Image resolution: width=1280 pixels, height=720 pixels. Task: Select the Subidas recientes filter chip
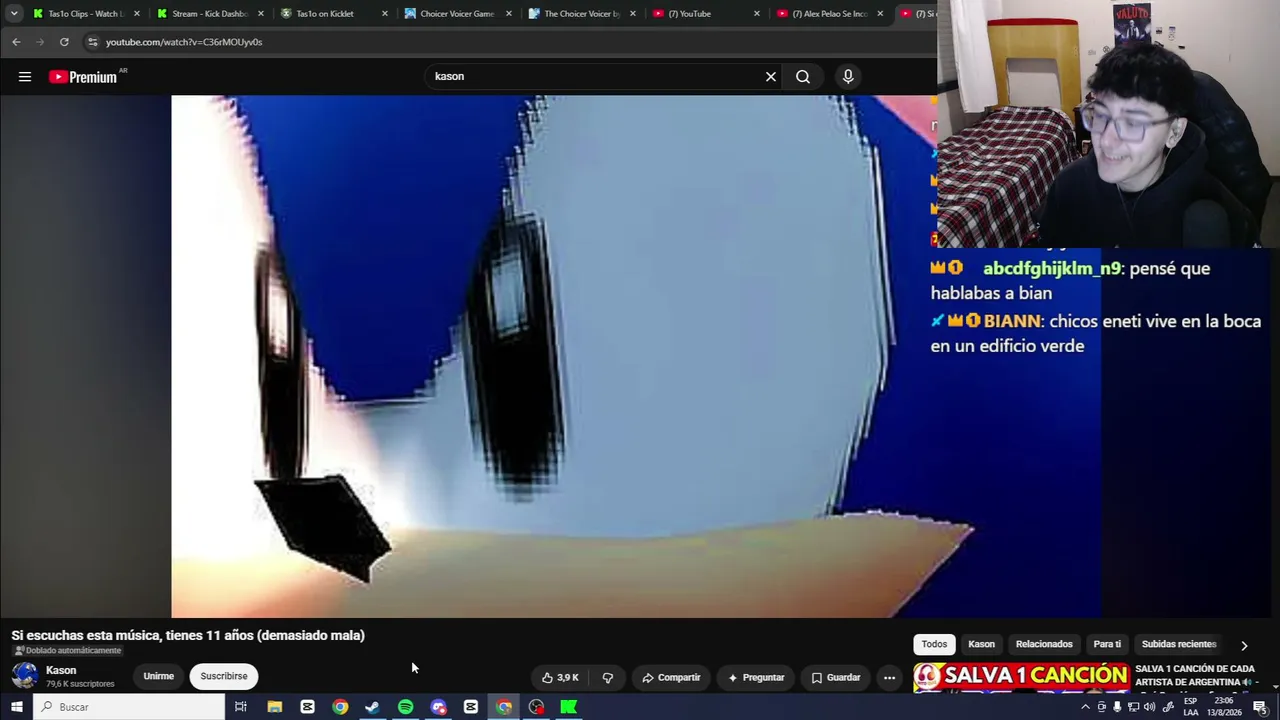pyautogui.click(x=1179, y=645)
